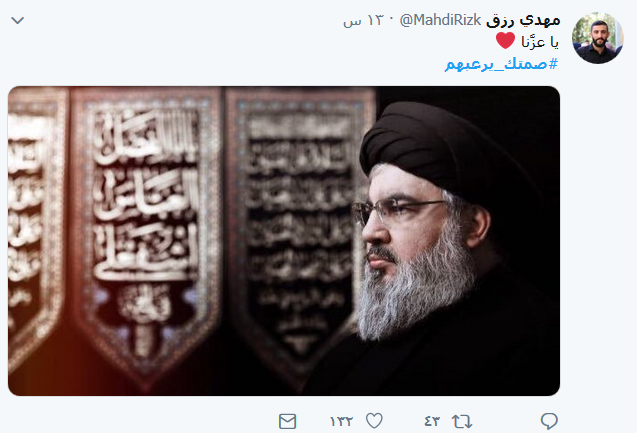637x433 pixels.
Task: Open the attached photo of man in turban
Action: point(284,241)
